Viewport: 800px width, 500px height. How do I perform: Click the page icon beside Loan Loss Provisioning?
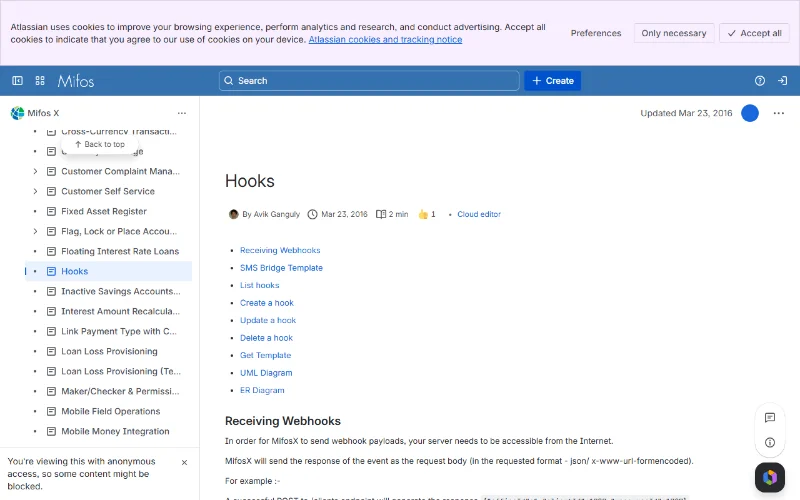(x=51, y=352)
